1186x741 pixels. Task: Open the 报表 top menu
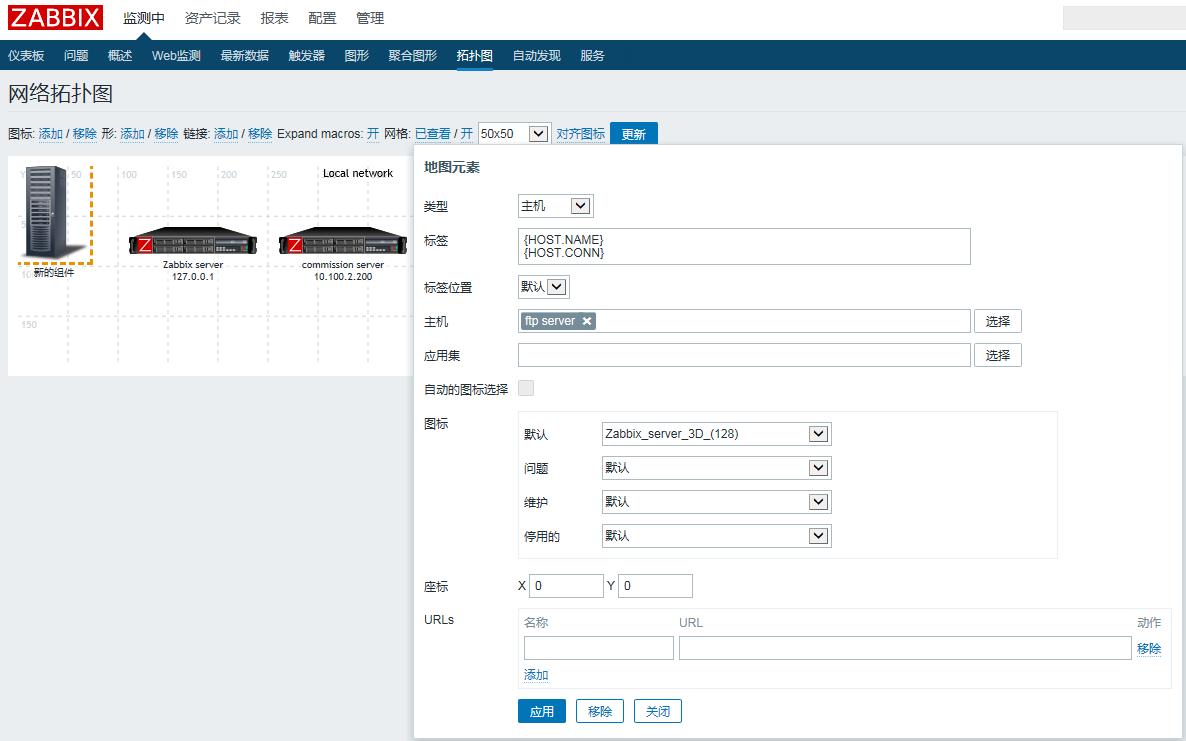275,18
